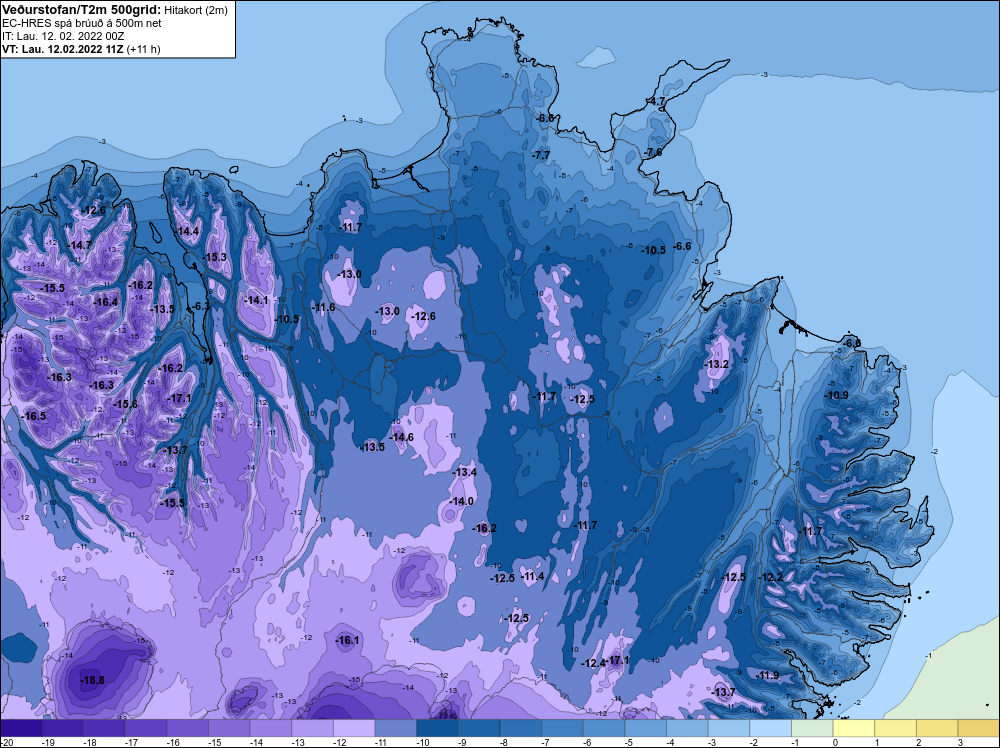This screenshot has width=1000, height=748.
Task: Click the legend swatch between -5 and -4
Action: pos(645,728)
